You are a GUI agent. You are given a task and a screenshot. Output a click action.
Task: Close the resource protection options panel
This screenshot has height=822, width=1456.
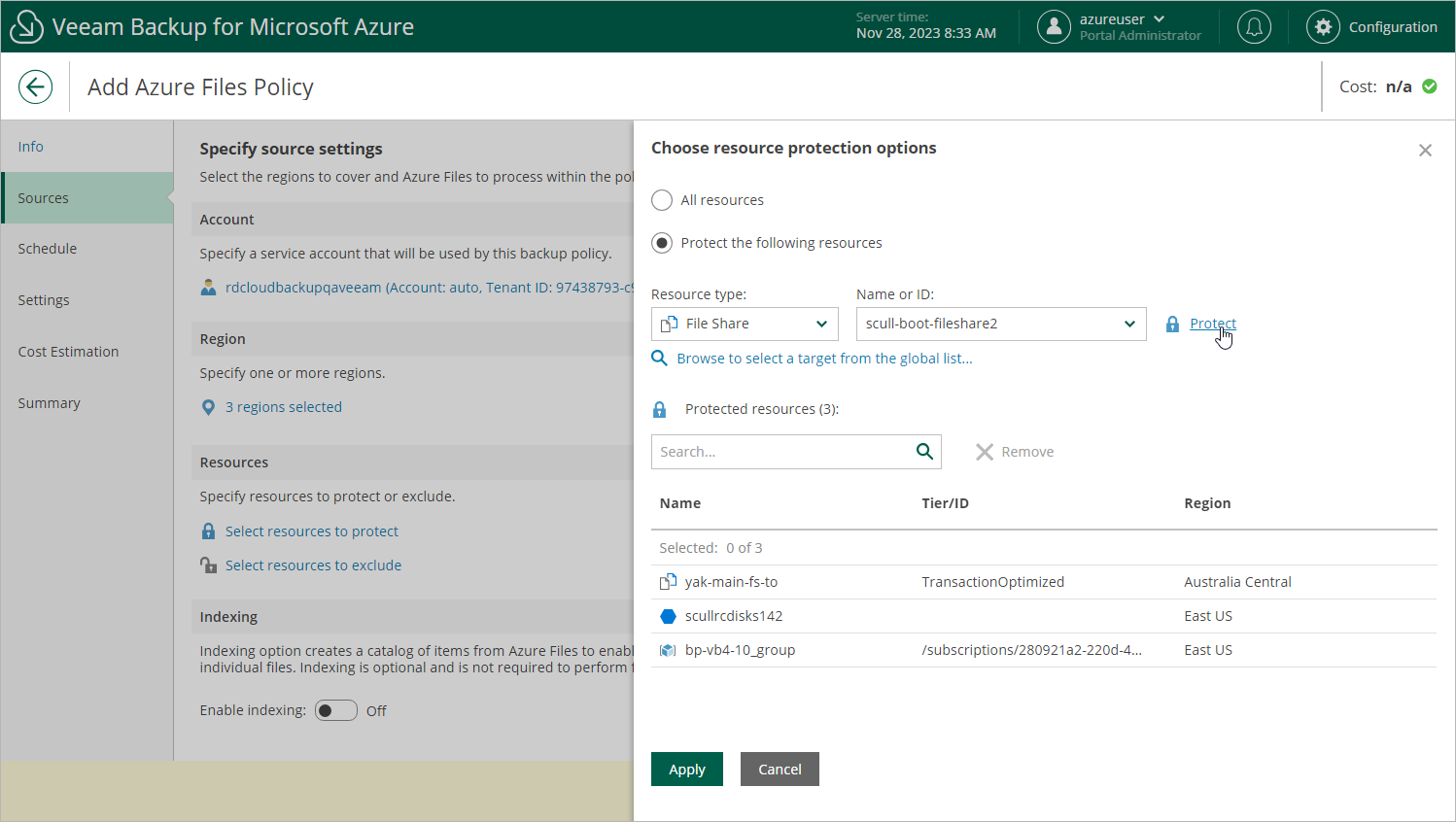tap(1425, 151)
